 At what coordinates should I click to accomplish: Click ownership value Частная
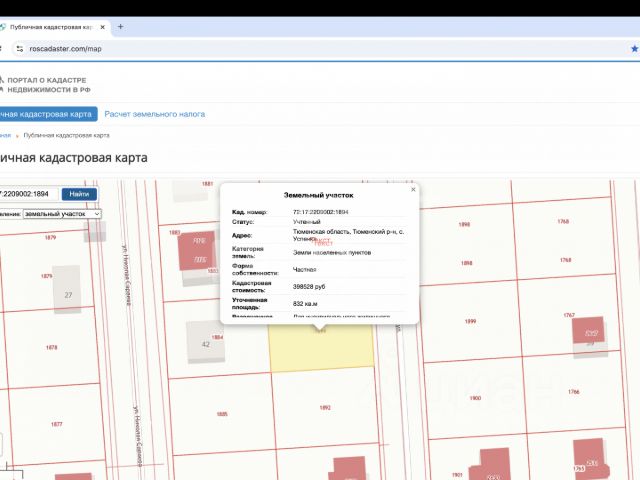click(x=304, y=269)
